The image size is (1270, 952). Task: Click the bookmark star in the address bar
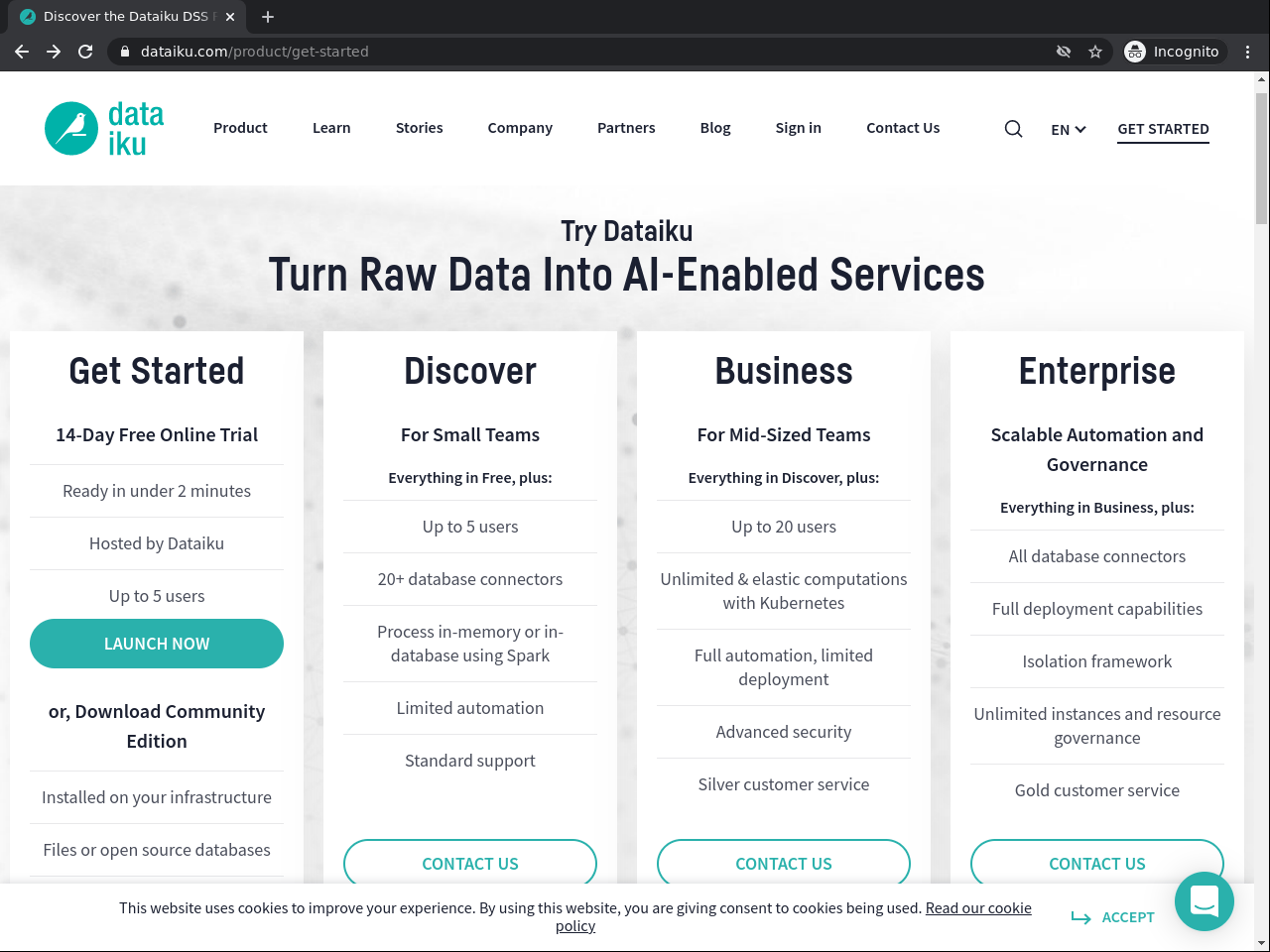pos(1095,51)
